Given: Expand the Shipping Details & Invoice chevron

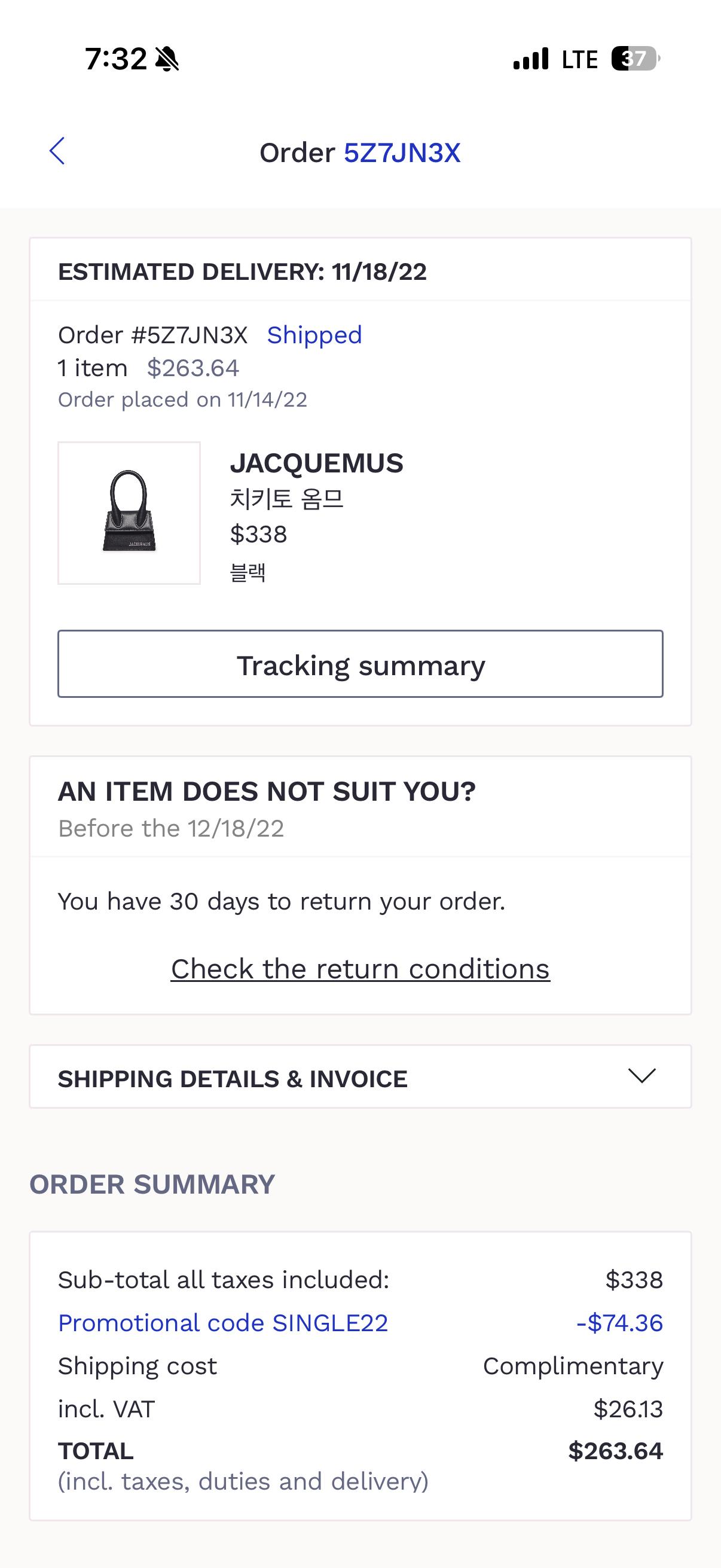Looking at the screenshot, I should tap(641, 1076).
